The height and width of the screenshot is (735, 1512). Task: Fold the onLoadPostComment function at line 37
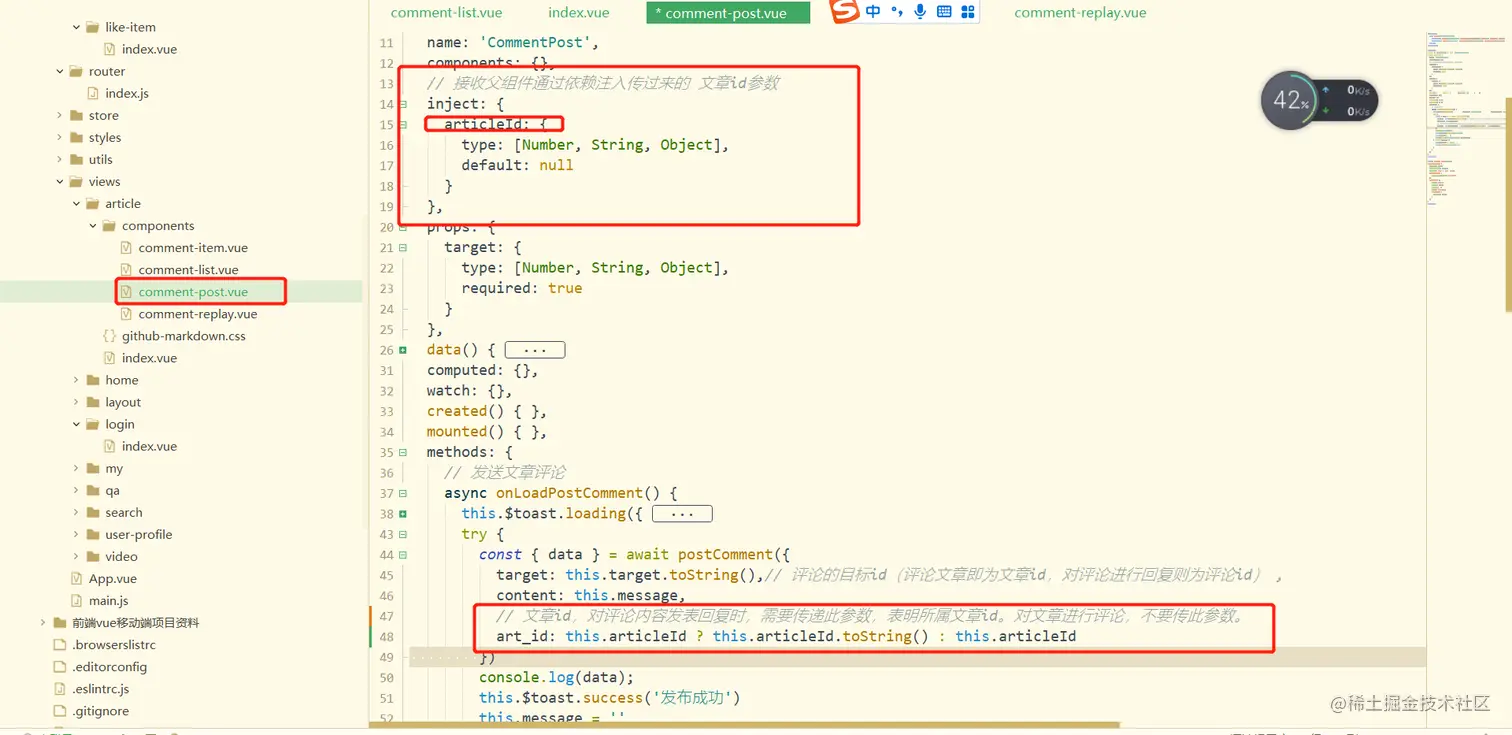403,493
